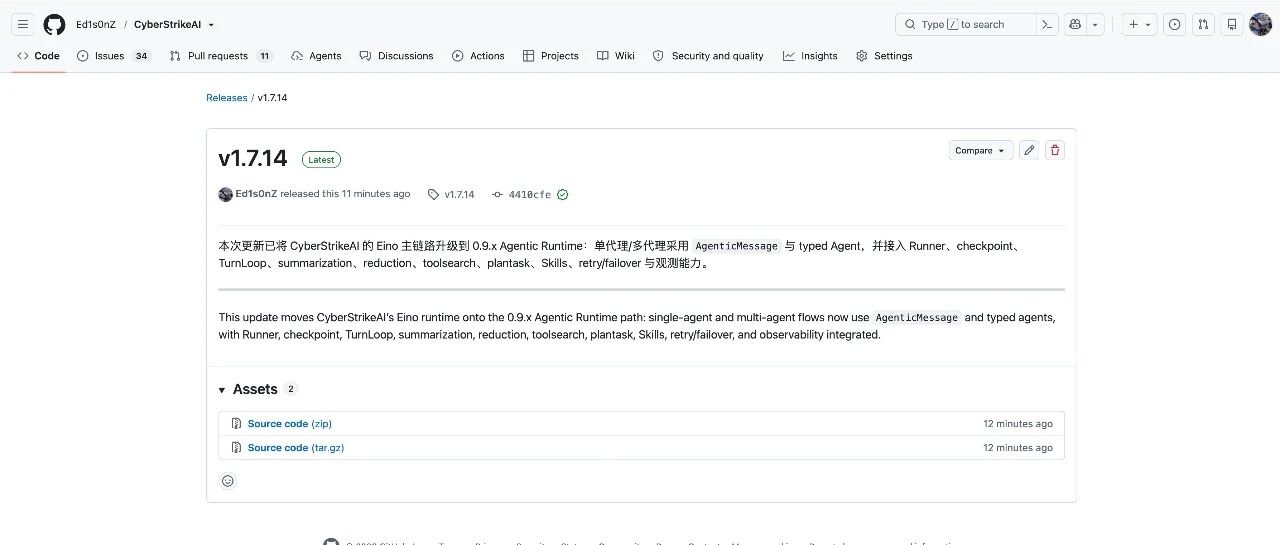Focus the Type / to search field
1280x545 pixels.
tap(966, 24)
